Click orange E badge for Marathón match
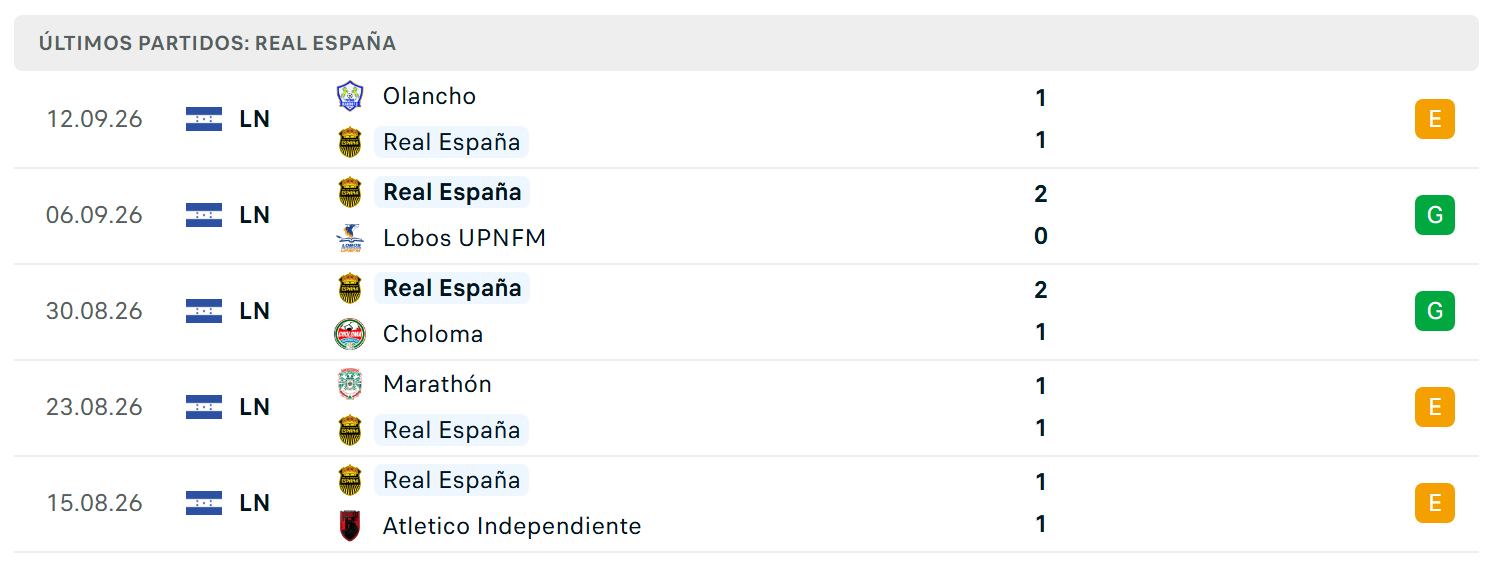The image size is (1497, 567). tap(1435, 407)
